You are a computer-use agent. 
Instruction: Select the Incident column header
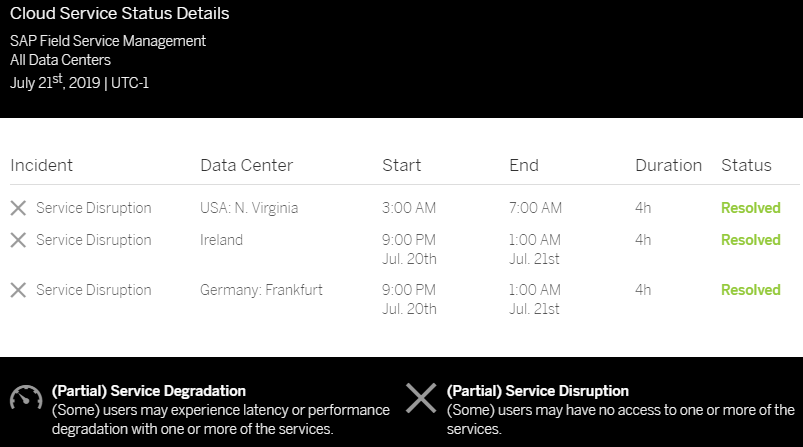(41, 165)
